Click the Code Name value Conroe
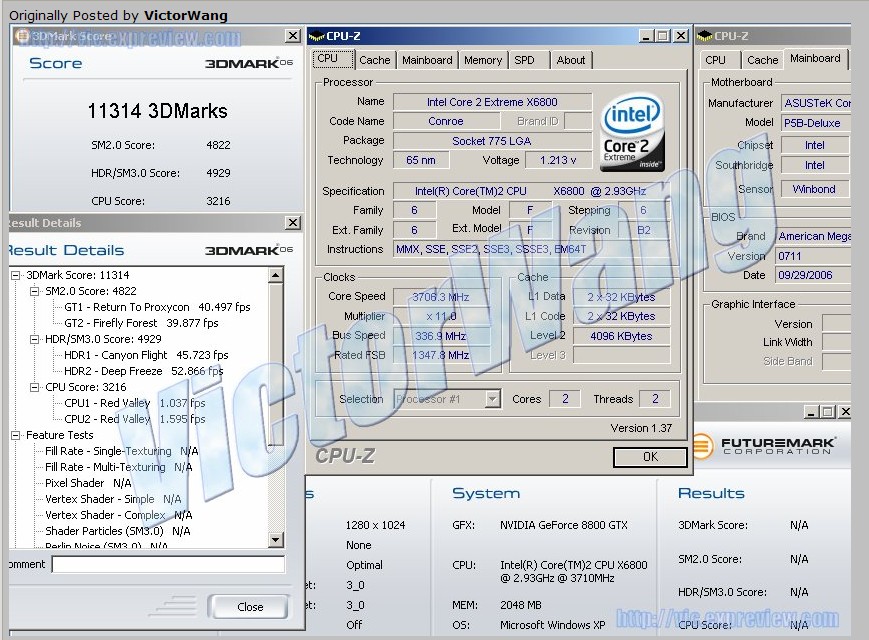This screenshot has width=869, height=640. [x=446, y=121]
